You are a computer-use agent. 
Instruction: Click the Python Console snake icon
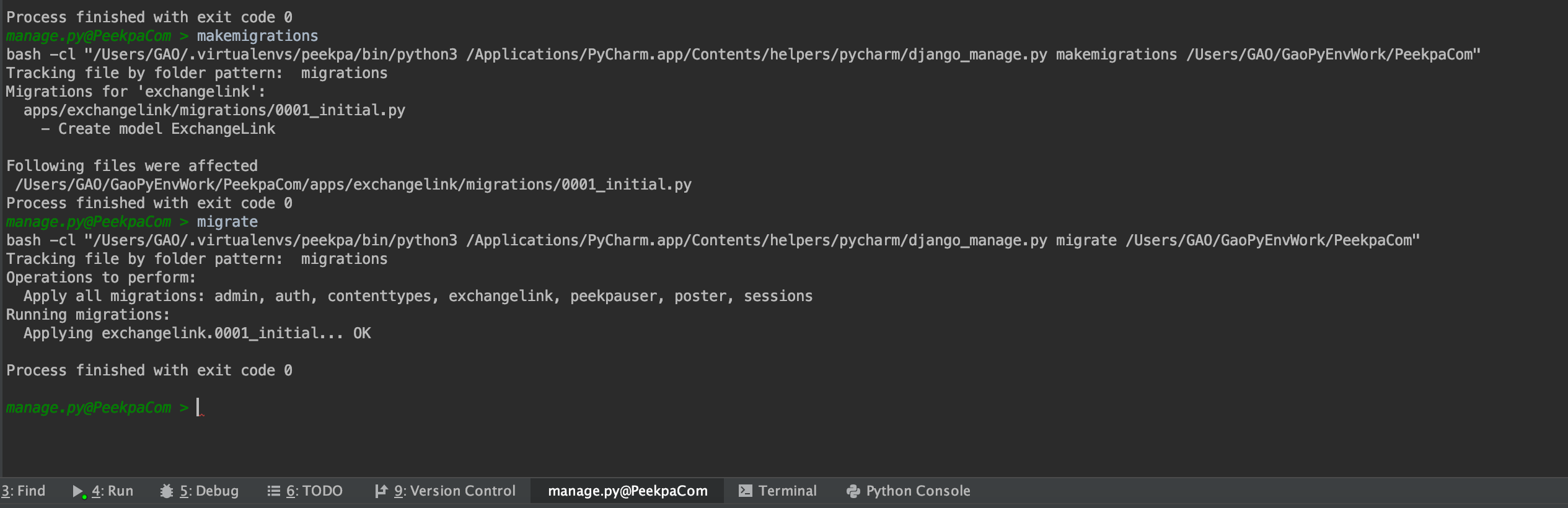click(x=853, y=491)
